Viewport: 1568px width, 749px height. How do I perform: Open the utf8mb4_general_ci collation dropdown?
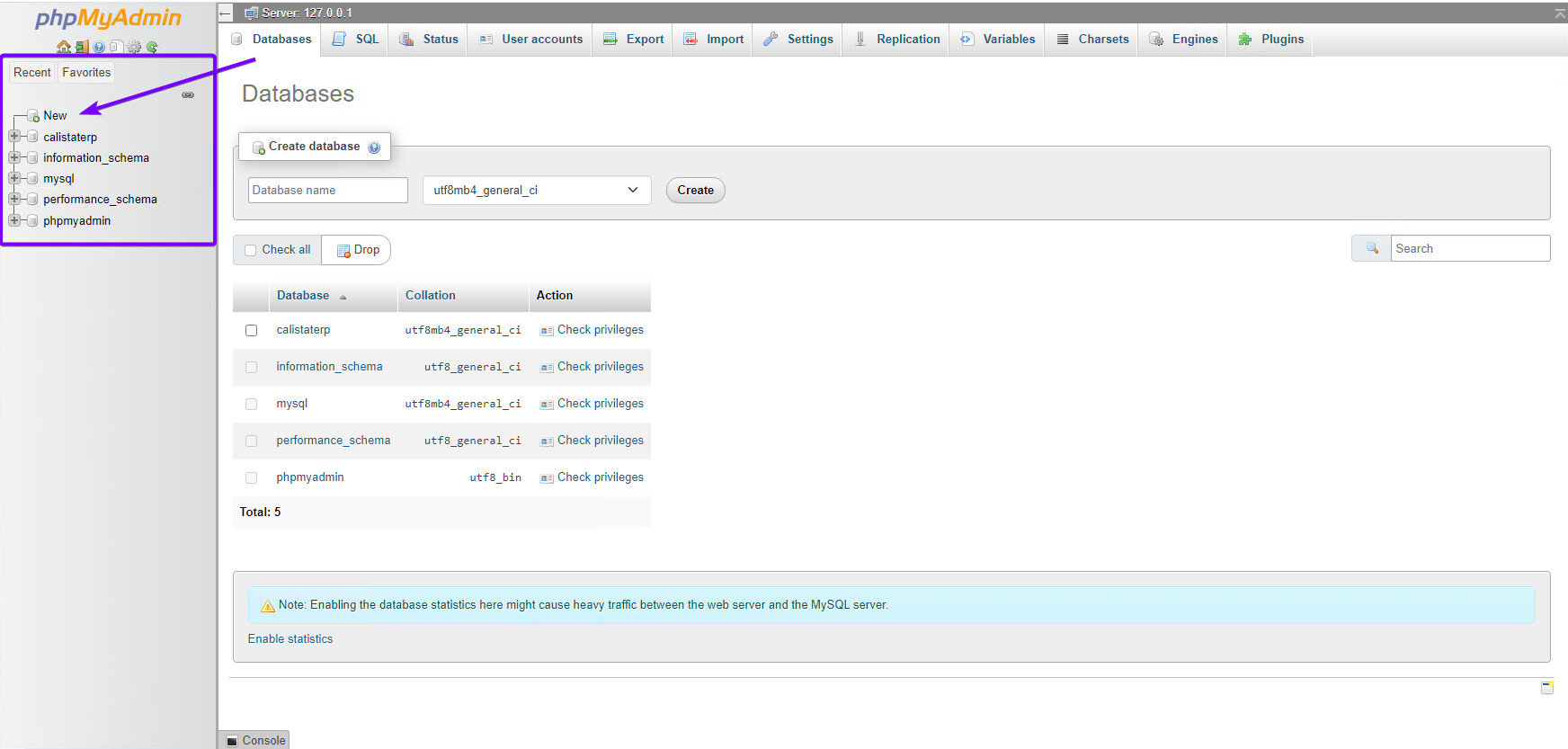(537, 190)
